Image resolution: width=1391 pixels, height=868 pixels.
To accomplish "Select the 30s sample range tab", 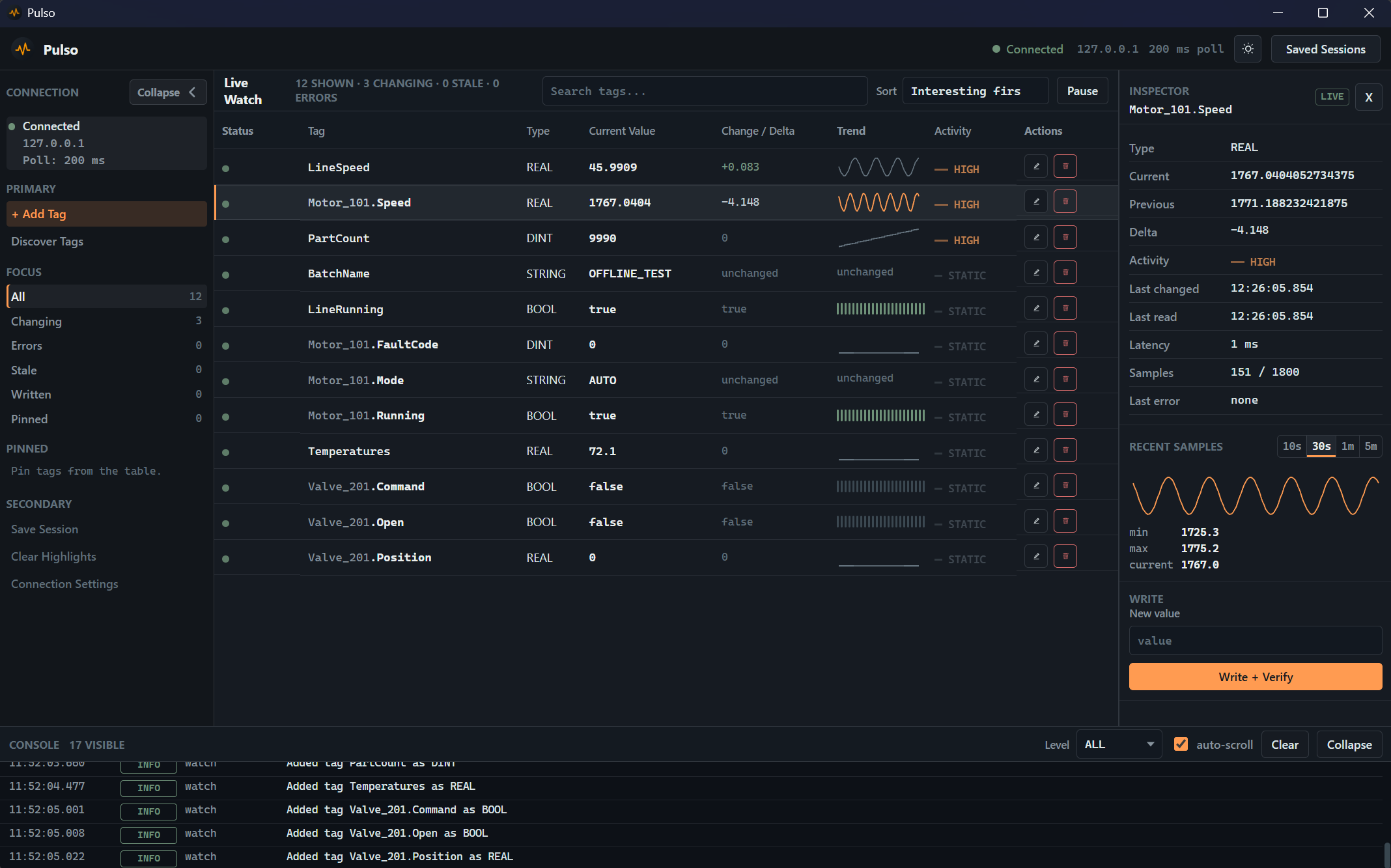I will pos(1321,446).
